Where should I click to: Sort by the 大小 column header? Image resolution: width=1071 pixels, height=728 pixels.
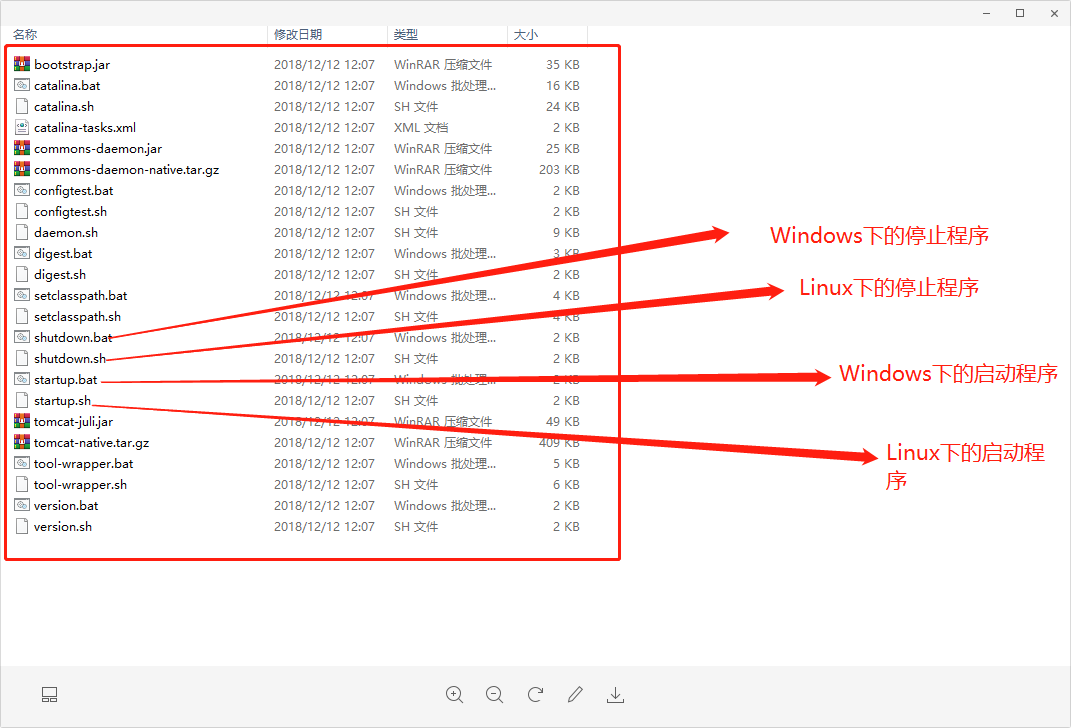pos(526,34)
